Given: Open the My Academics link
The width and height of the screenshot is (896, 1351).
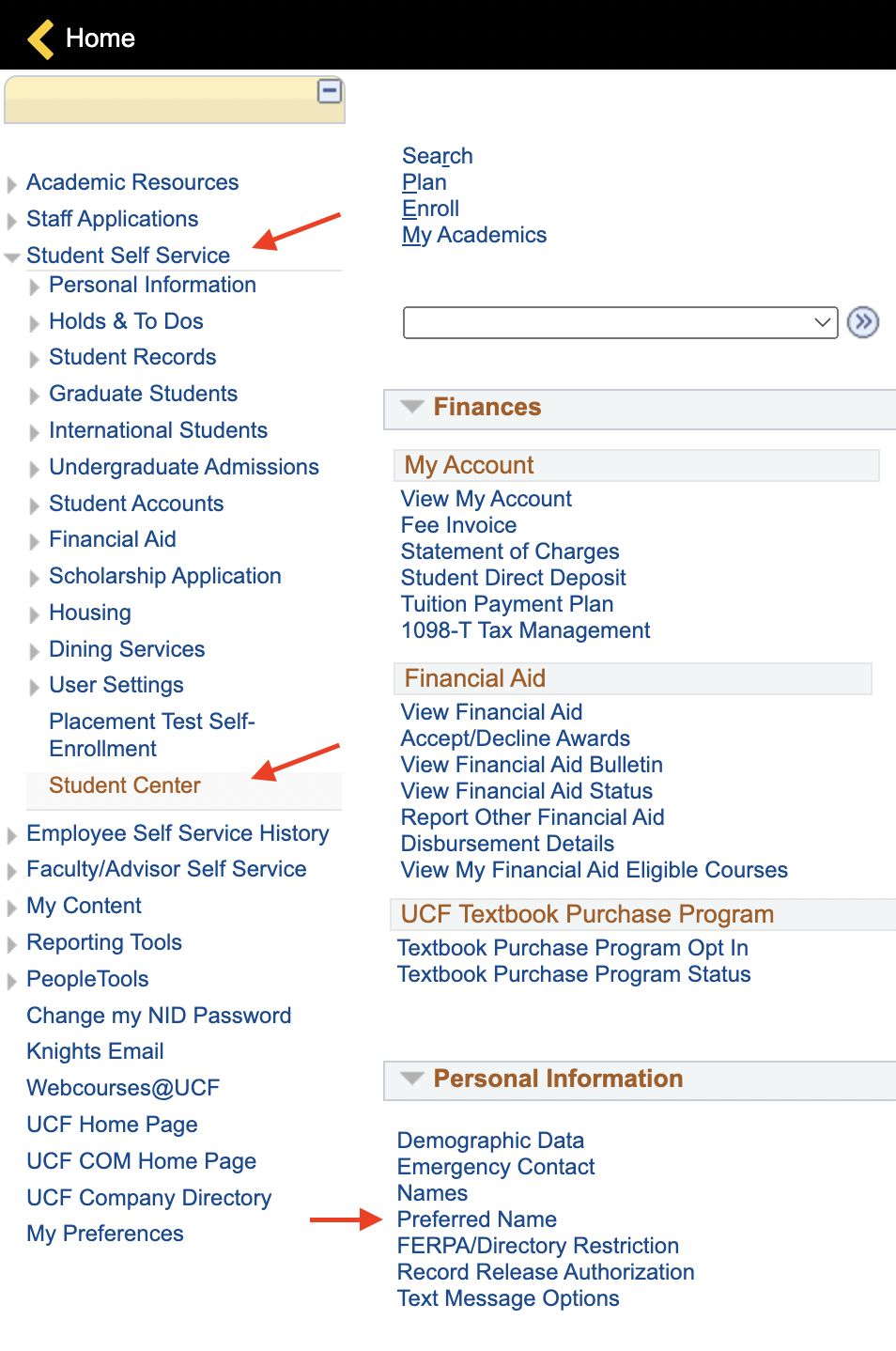Looking at the screenshot, I should tap(474, 235).
